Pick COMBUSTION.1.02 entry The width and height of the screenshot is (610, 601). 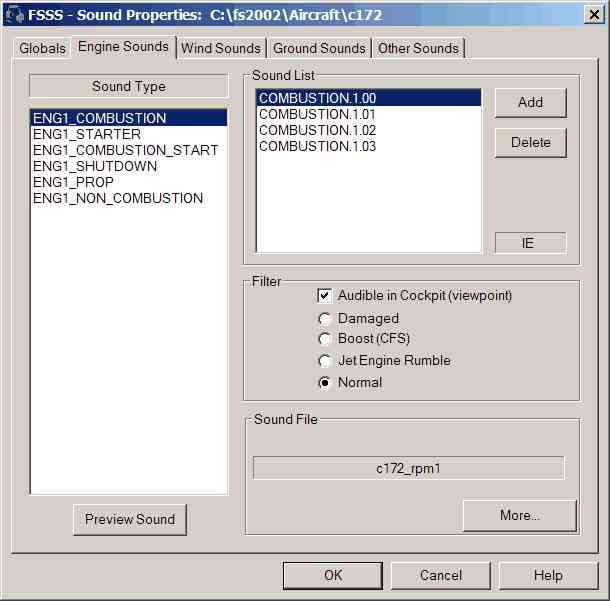[368, 130]
